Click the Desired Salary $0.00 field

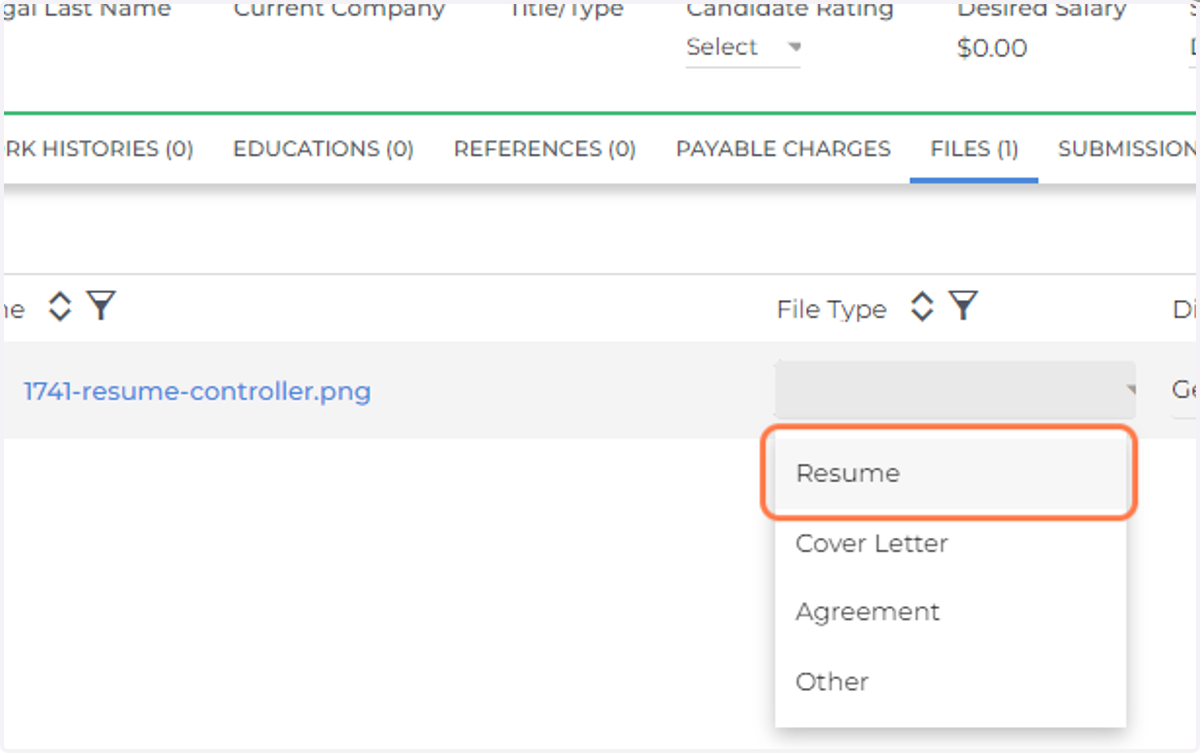pyautogui.click(x=992, y=48)
